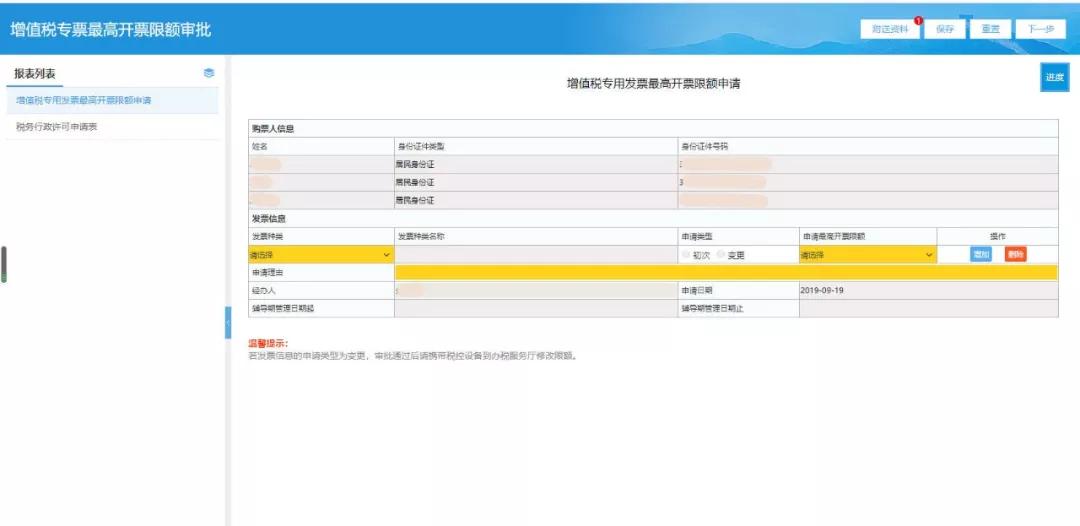1080x526 pixels.
Task: Click the 辅导期管理日期起 field
Action: point(535,308)
